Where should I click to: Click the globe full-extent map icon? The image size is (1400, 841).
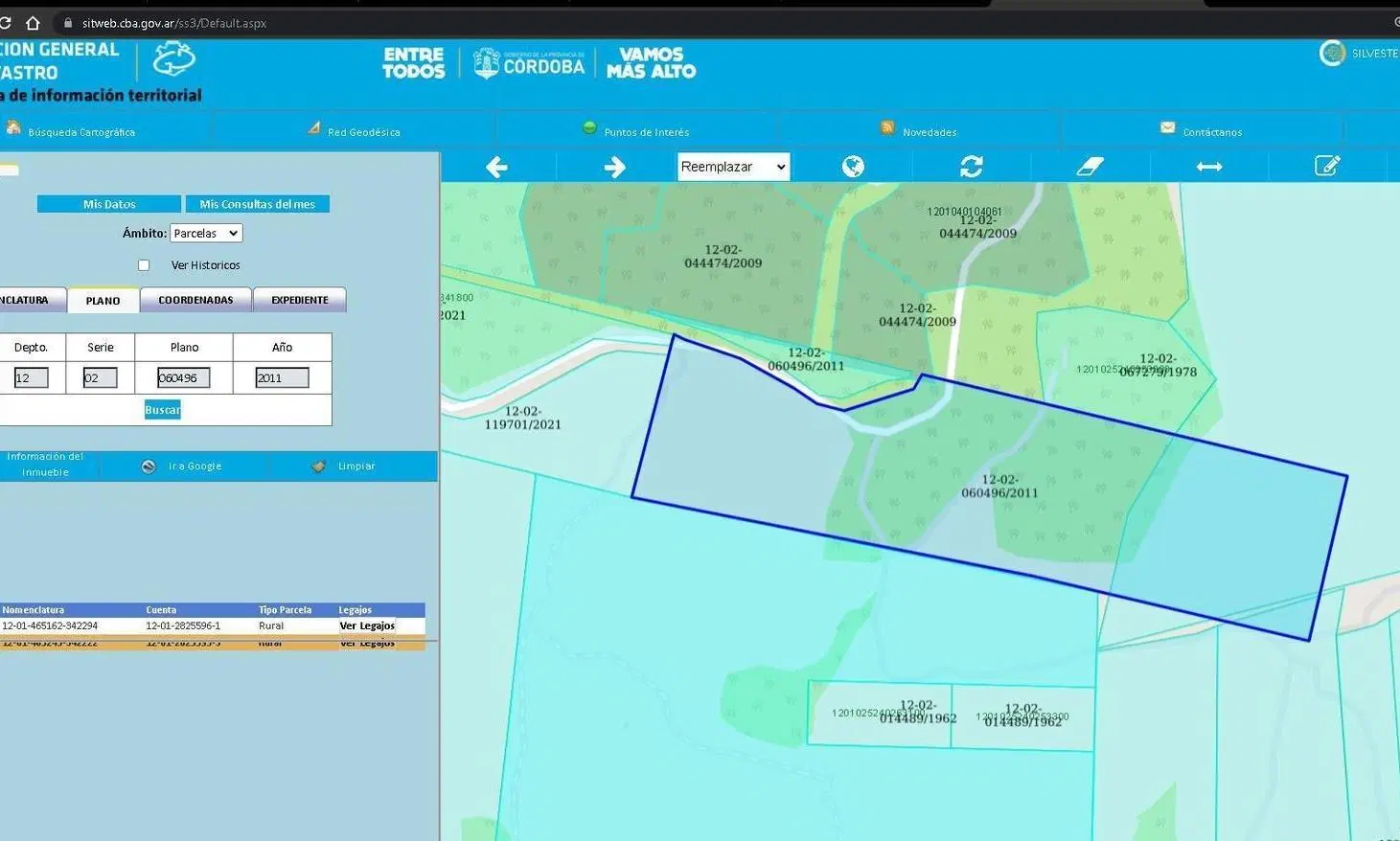[x=853, y=167]
